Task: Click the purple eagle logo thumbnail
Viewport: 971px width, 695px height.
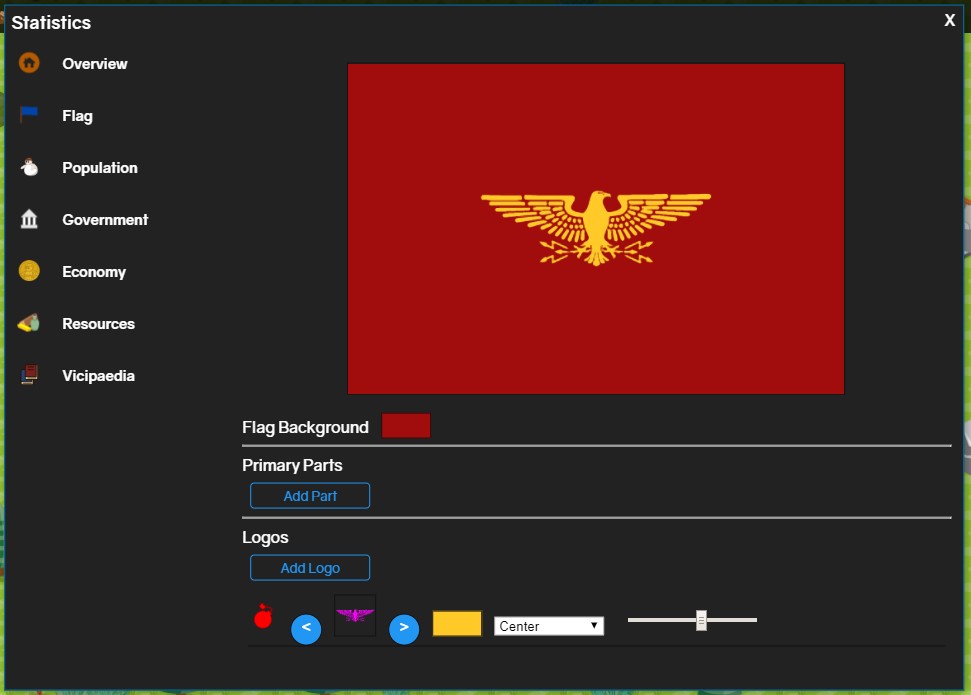Action: tap(355, 615)
